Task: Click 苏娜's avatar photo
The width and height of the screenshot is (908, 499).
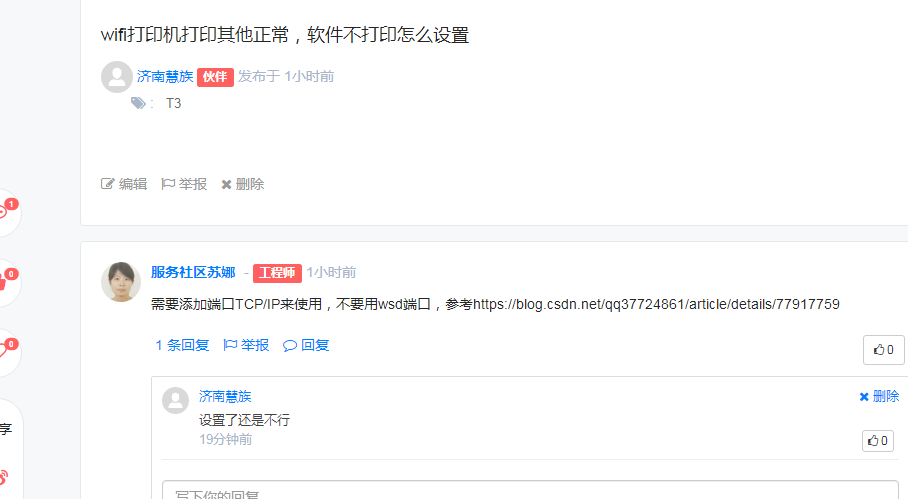Action: (121, 282)
